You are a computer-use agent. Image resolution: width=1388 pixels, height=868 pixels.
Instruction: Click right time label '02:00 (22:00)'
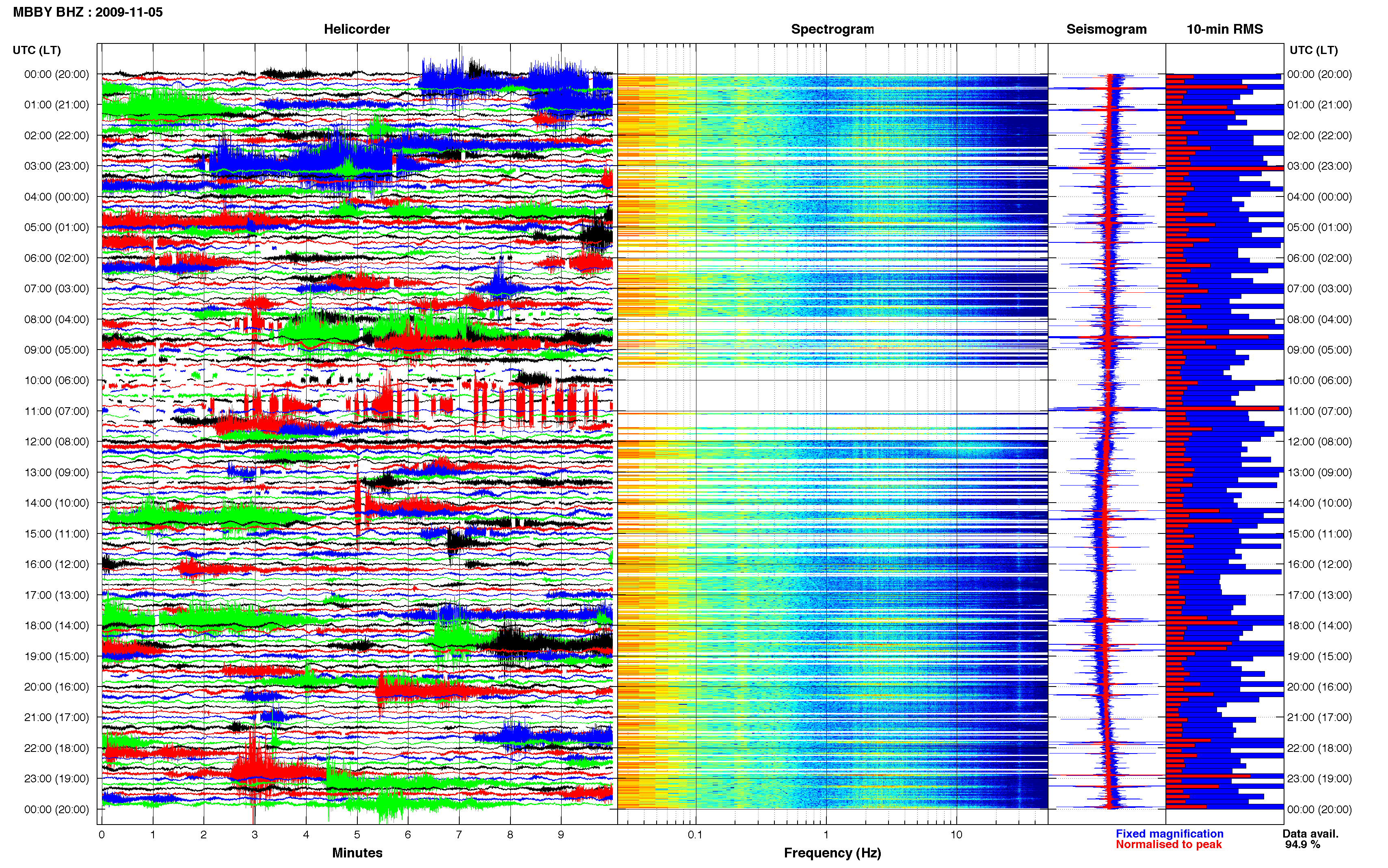(1319, 136)
